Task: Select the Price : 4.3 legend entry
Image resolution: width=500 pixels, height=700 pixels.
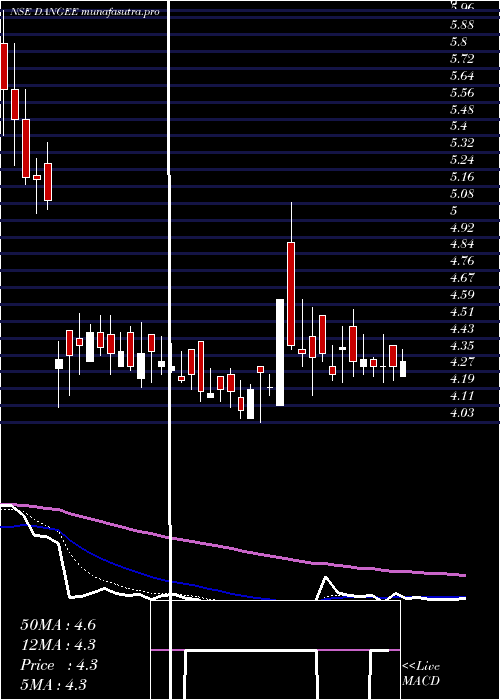Action: coord(58,665)
